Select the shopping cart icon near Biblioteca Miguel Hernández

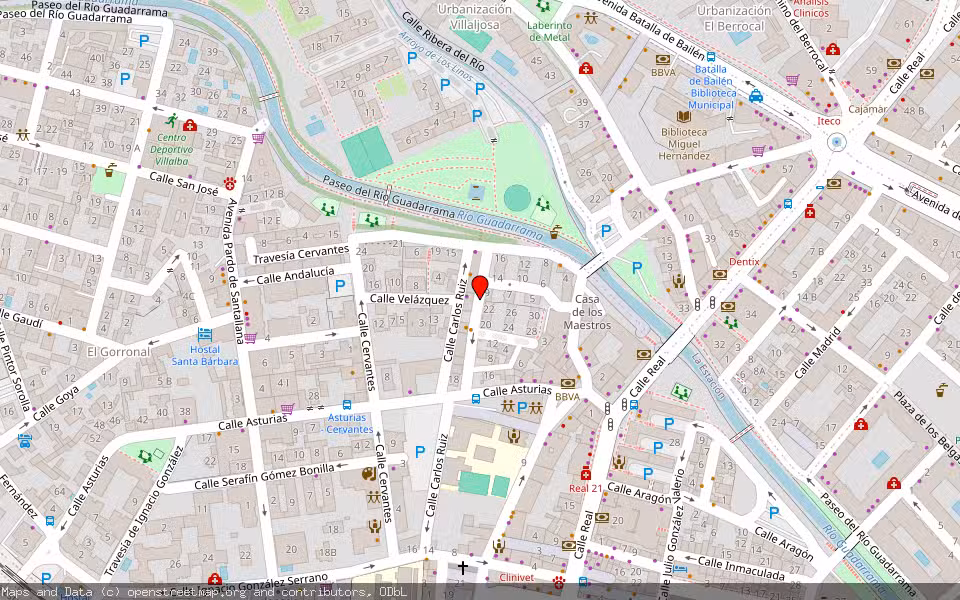759,150
